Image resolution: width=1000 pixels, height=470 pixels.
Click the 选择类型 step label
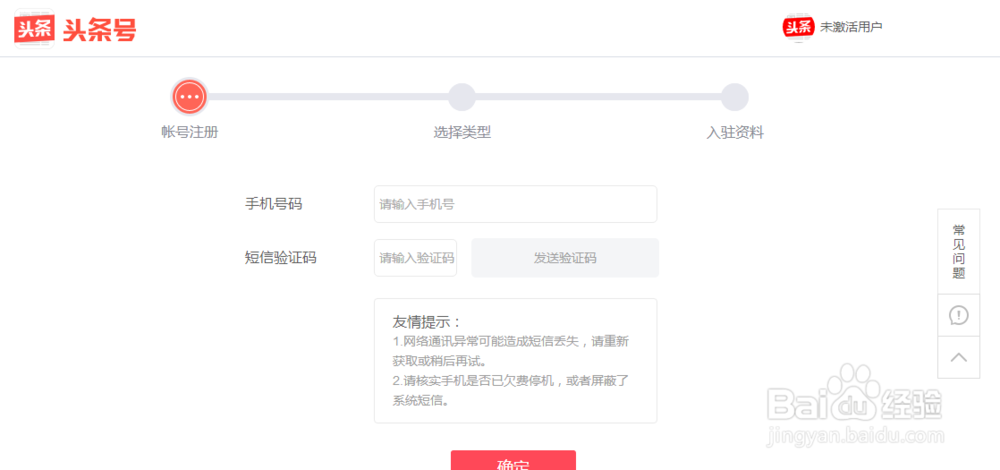click(462, 133)
